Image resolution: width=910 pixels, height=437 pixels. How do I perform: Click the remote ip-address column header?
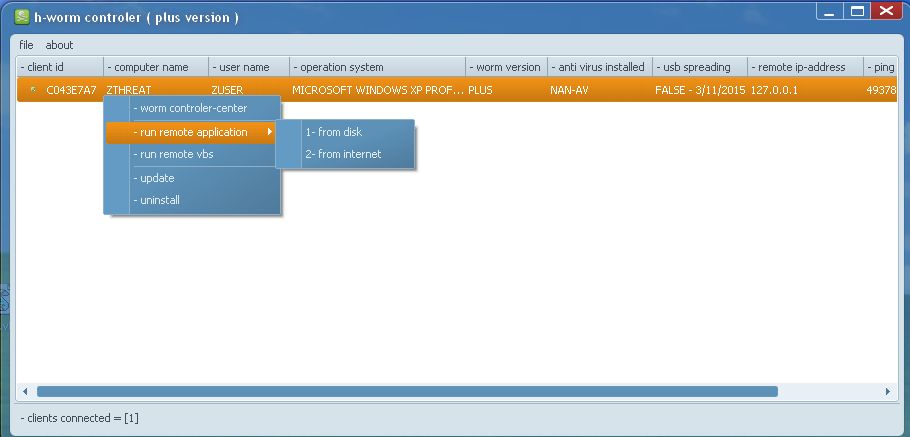(x=804, y=67)
